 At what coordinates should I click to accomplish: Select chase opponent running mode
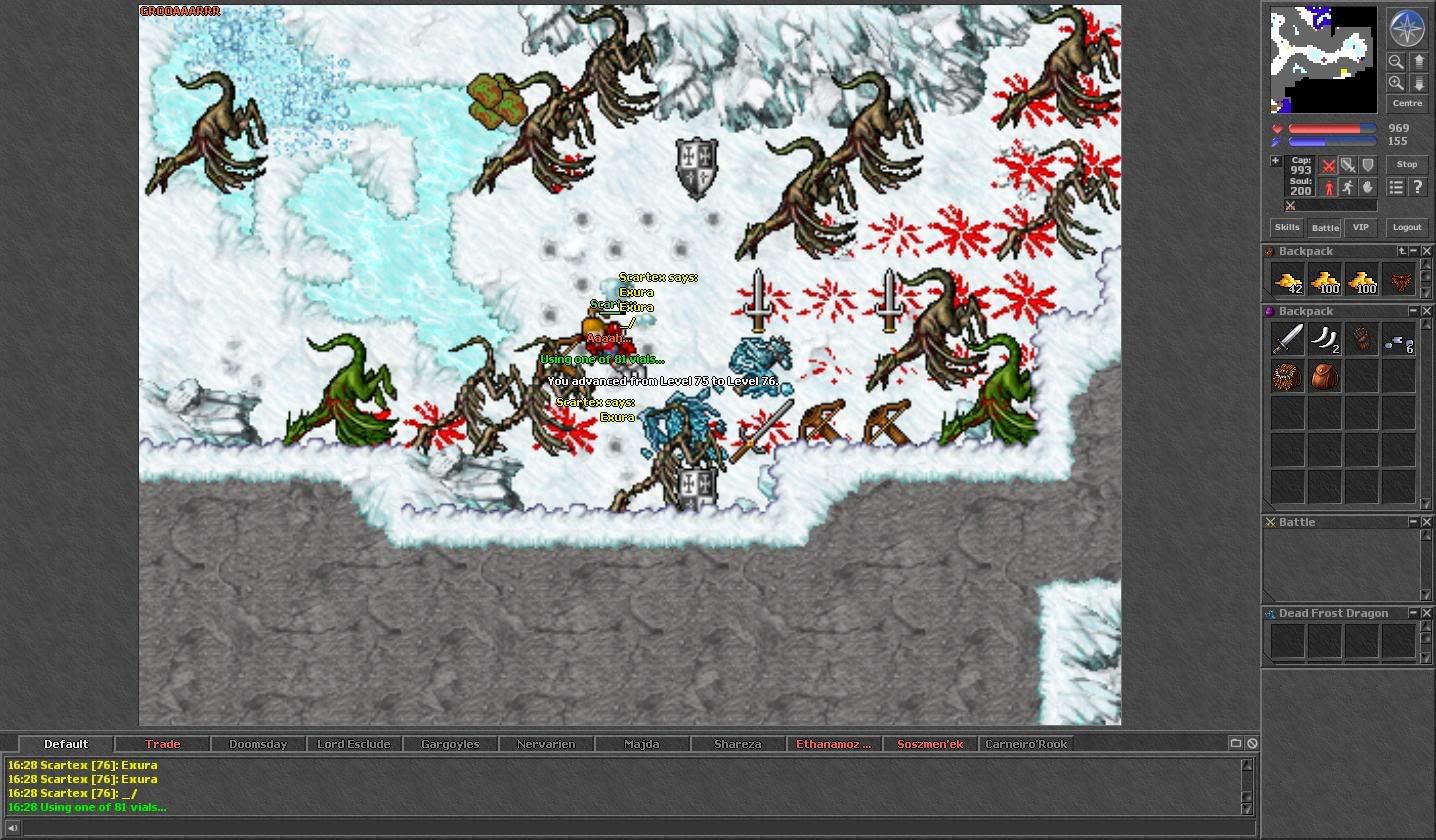1347,187
